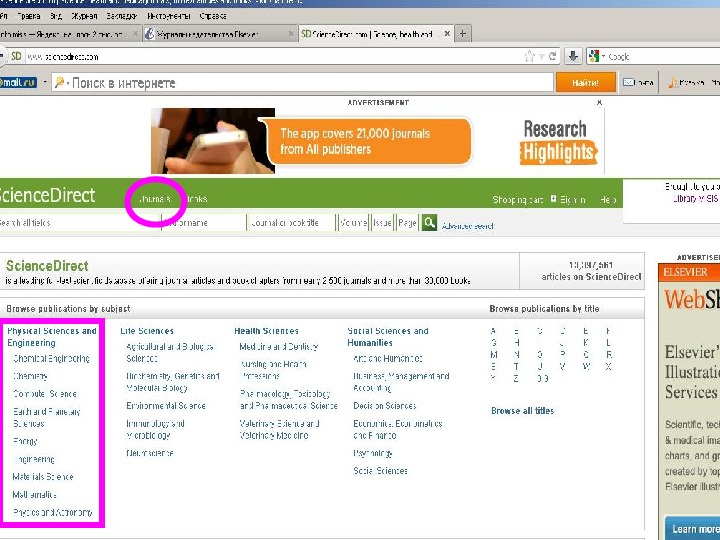Open Mathematics subject
The width and height of the screenshot is (720, 540).
34,495
